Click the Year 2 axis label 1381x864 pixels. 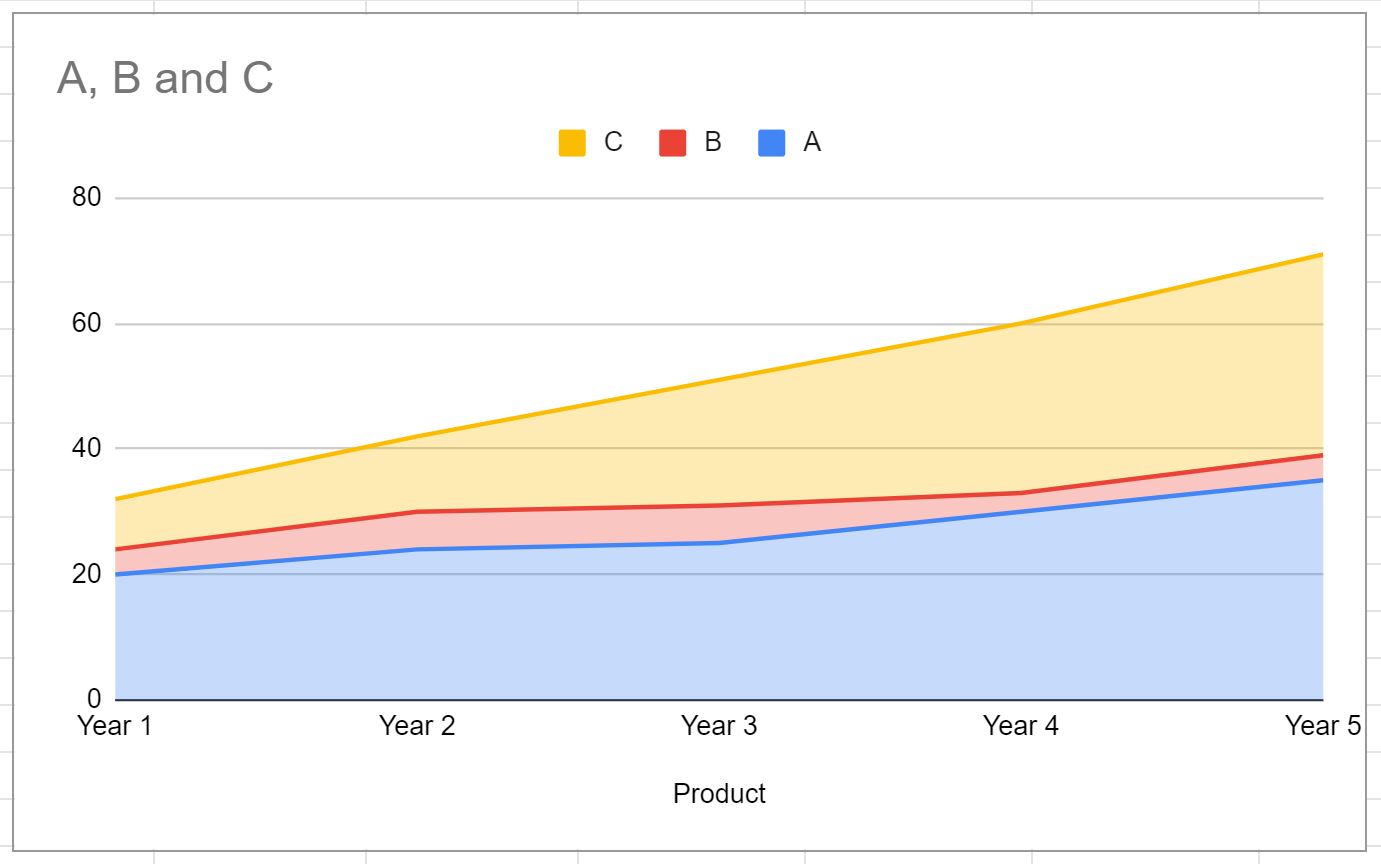417,726
